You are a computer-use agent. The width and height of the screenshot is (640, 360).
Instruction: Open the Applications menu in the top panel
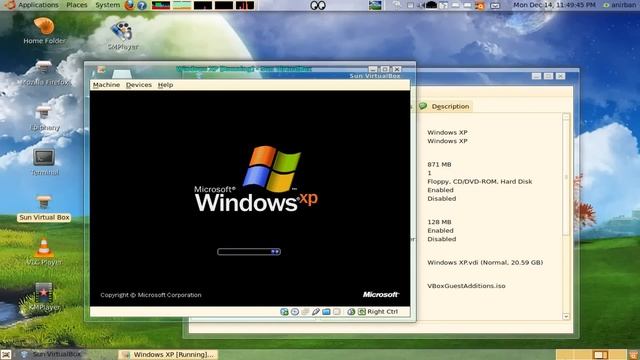[x=38, y=5]
